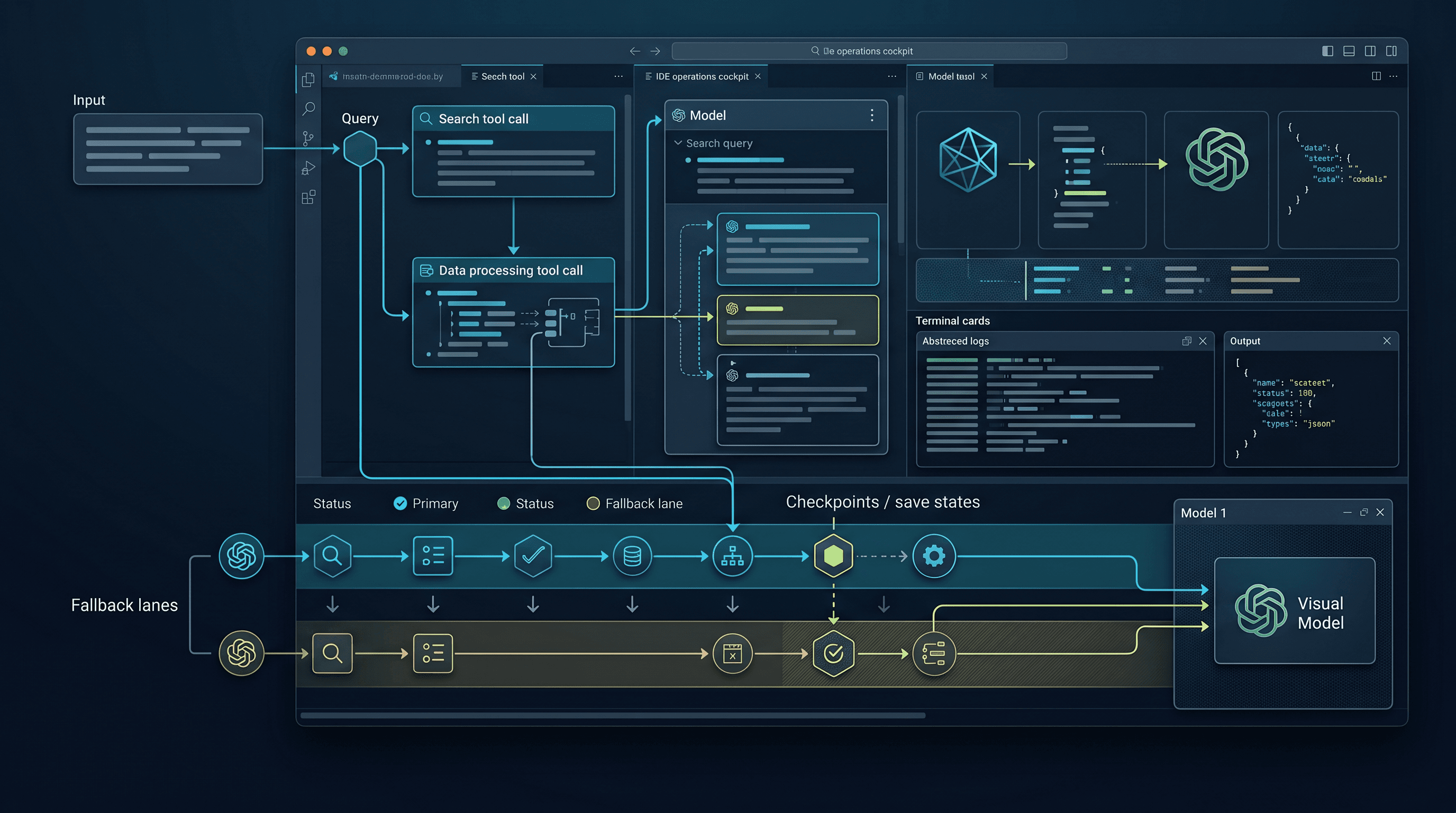Close the IDE operations cockpit tab
The image size is (1456, 813).
tap(758, 76)
